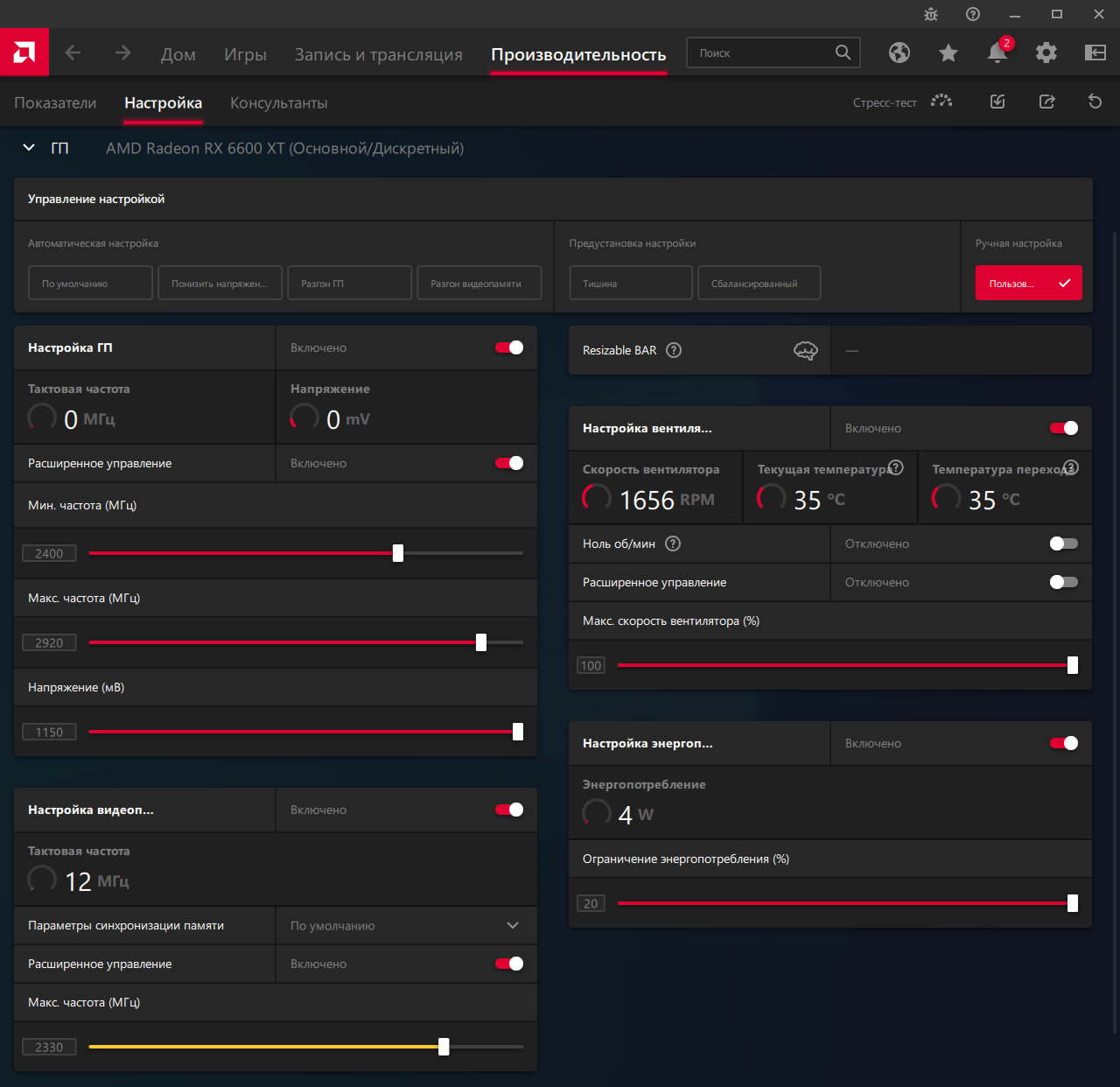This screenshot has width=1120, height=1087.
Task: Open settings gear icon
Action: (1046, 53)
